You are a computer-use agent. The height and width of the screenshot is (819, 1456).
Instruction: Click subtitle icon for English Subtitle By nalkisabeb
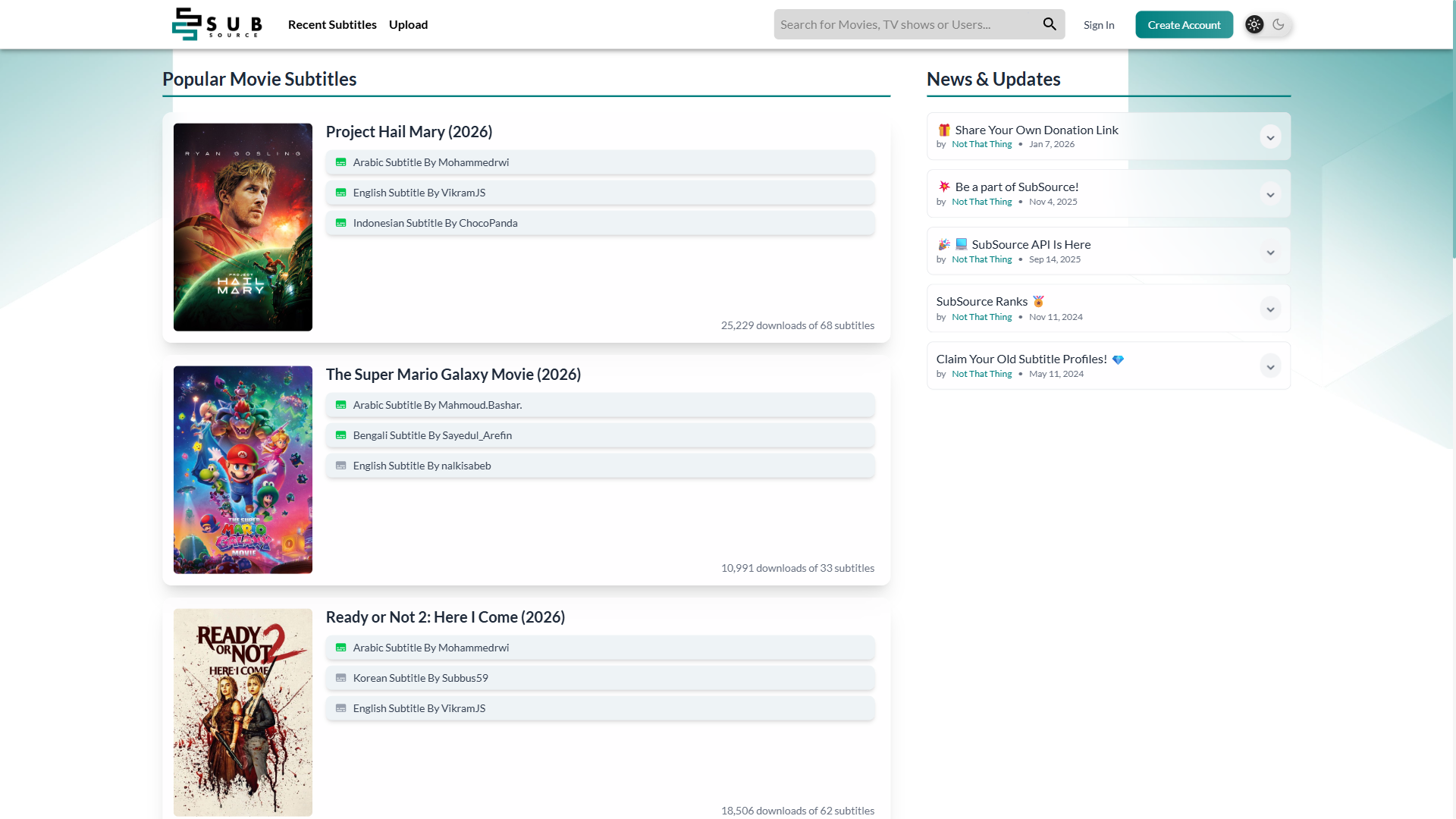tap(341, 466)
